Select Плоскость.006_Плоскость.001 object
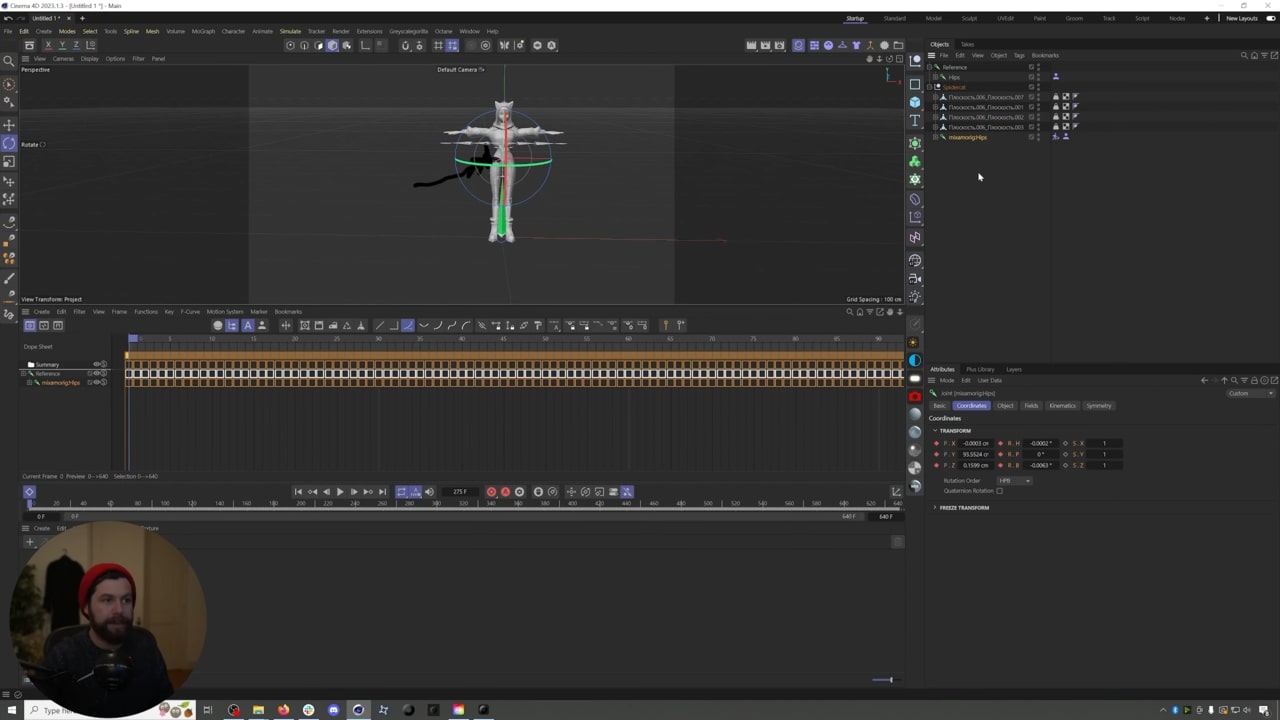 point(985,107)
